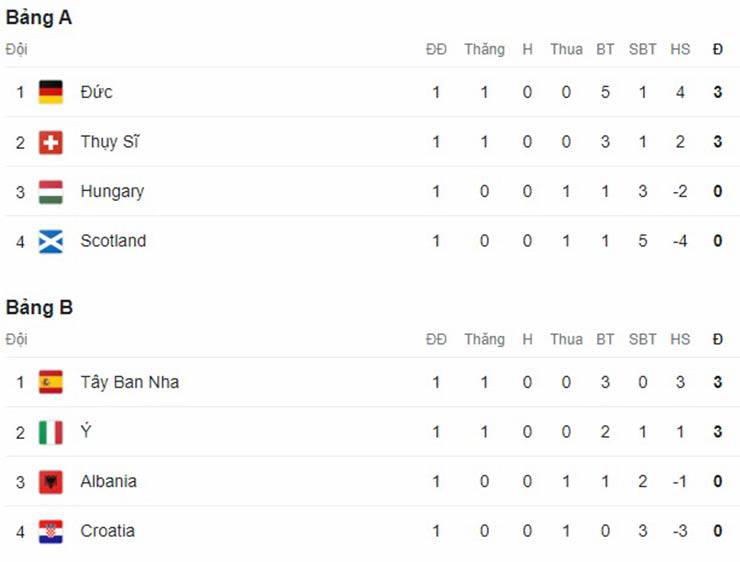Click the Bảng A heading

point(39,18)
